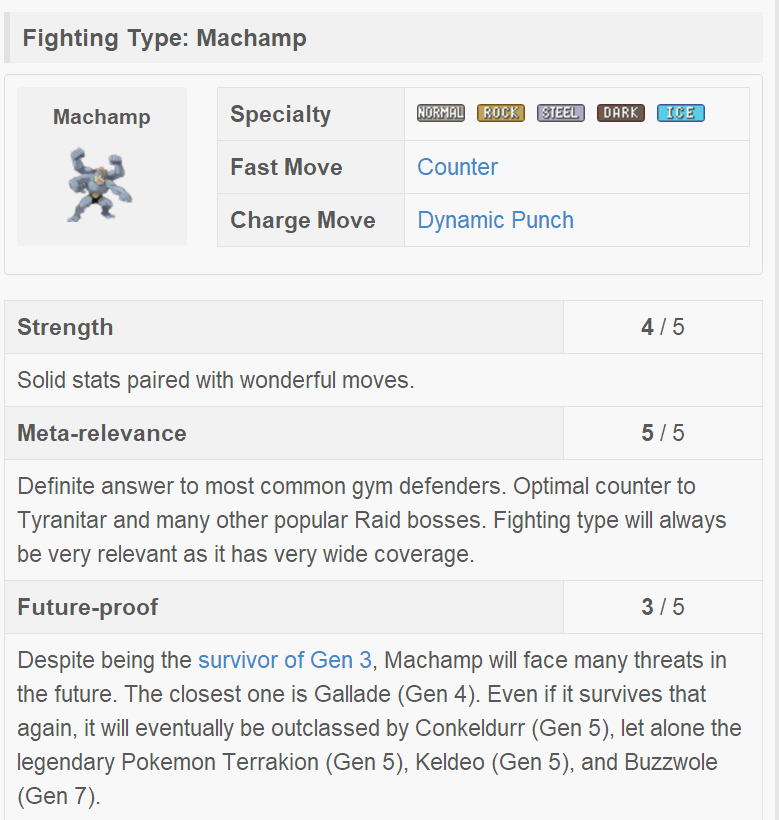Select the Charge Move row label
The image size is (779, 820).
pos(303,220)
